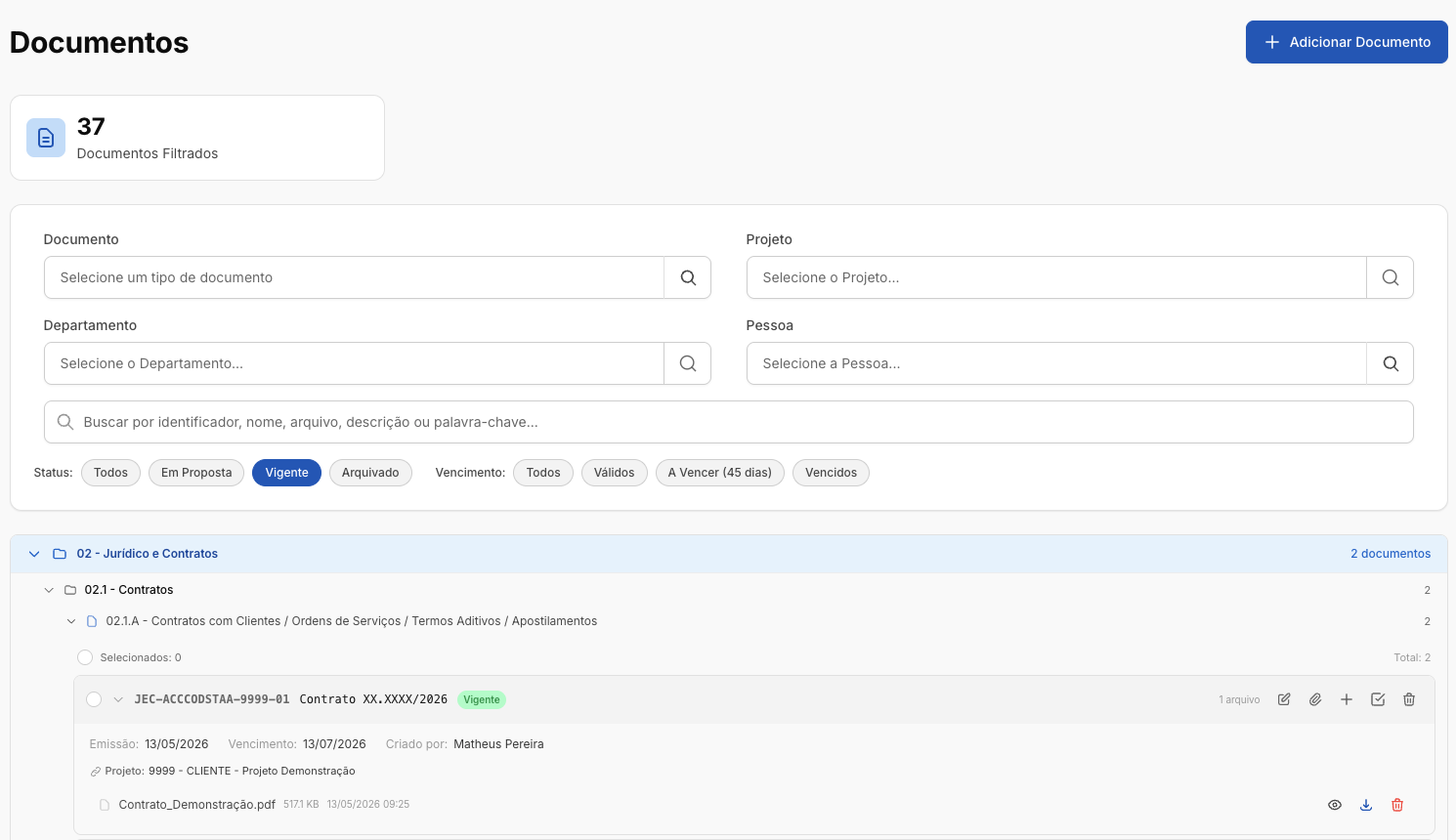Click the creator name Matheus Pereira
Viewport: 1456px width, 840px height.
tap(498, 744)
